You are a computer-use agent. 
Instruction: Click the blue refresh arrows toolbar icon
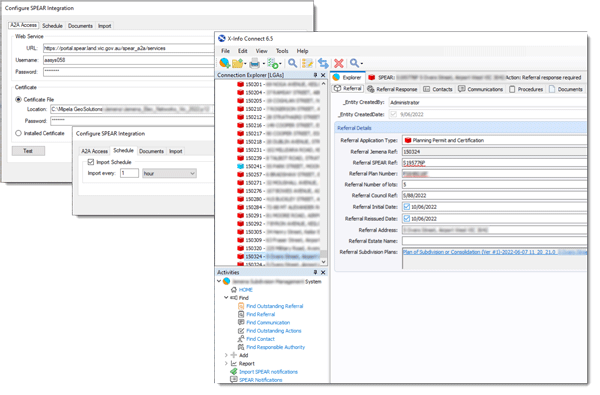click(x=323, y=63)
